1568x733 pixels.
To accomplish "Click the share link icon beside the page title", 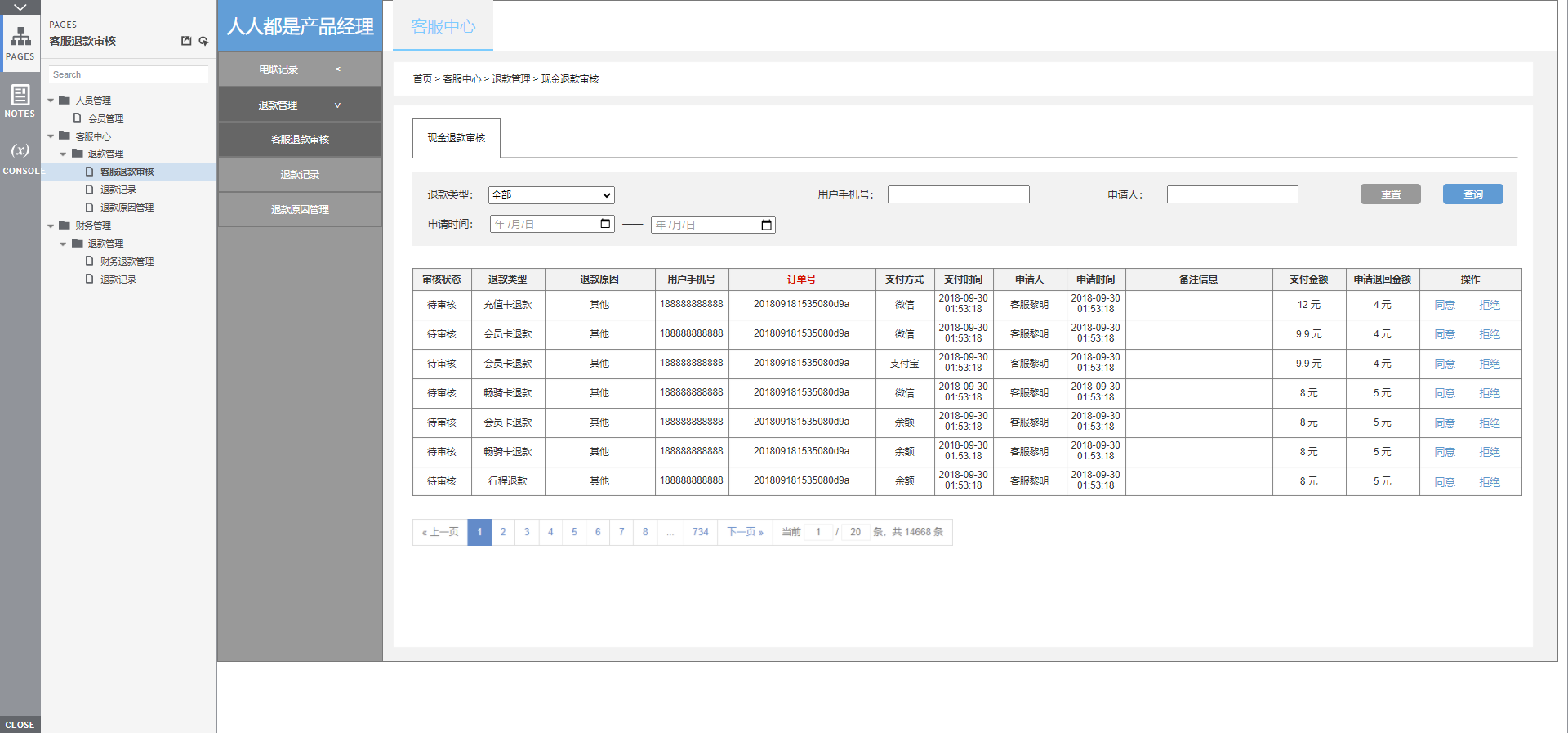I will 203,41.
